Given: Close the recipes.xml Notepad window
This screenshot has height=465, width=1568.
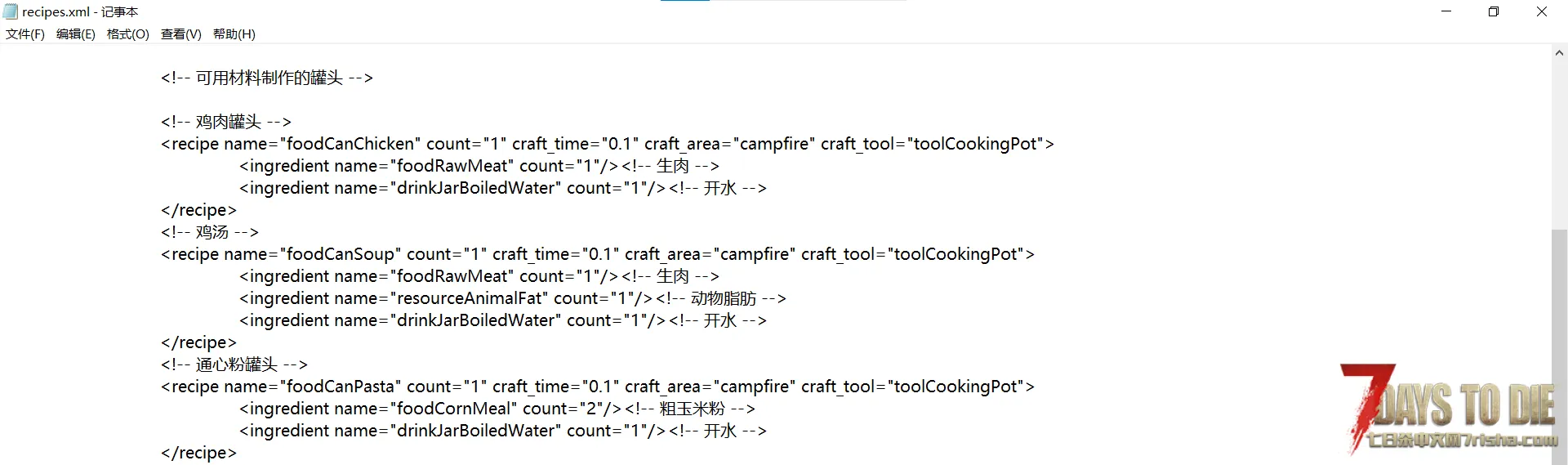Looking at the screenshot, I should [x=1542, y=11].
